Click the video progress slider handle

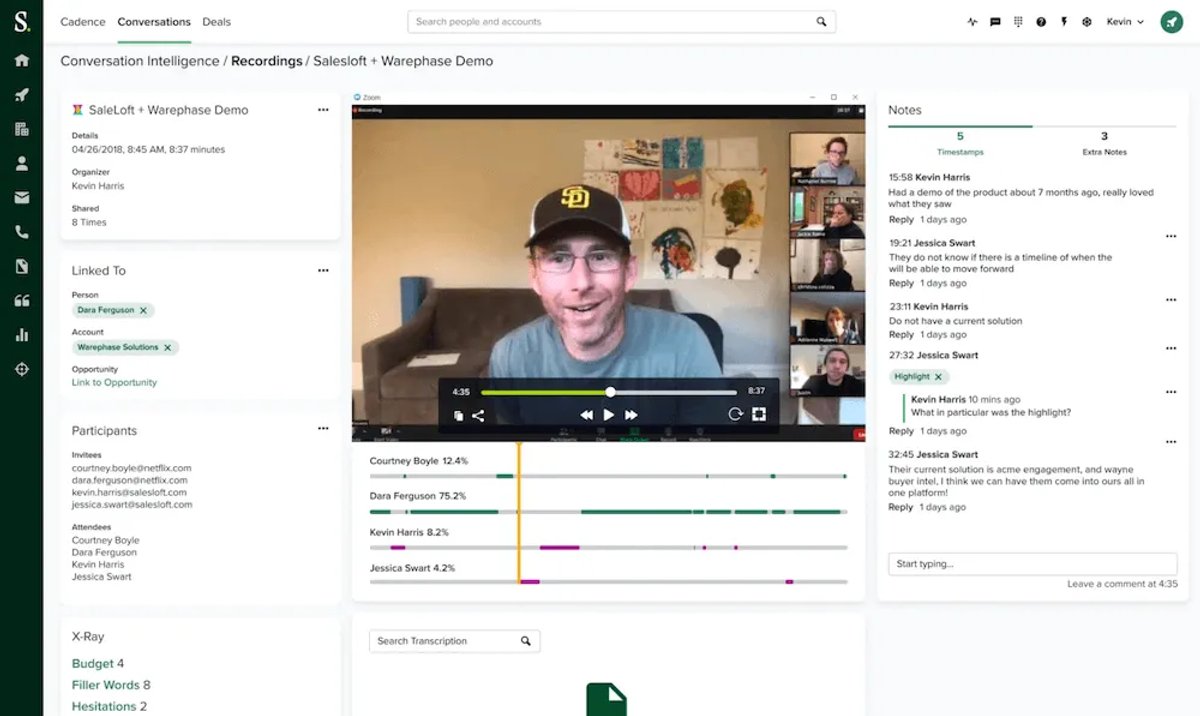(610, 392)
